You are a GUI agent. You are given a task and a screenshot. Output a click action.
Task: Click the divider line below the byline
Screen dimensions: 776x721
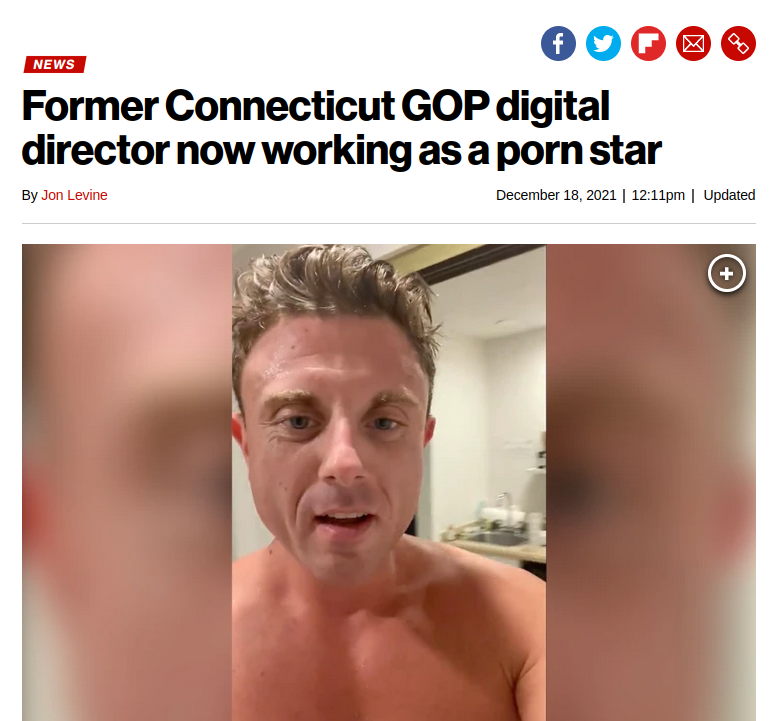tap(388, 223)
